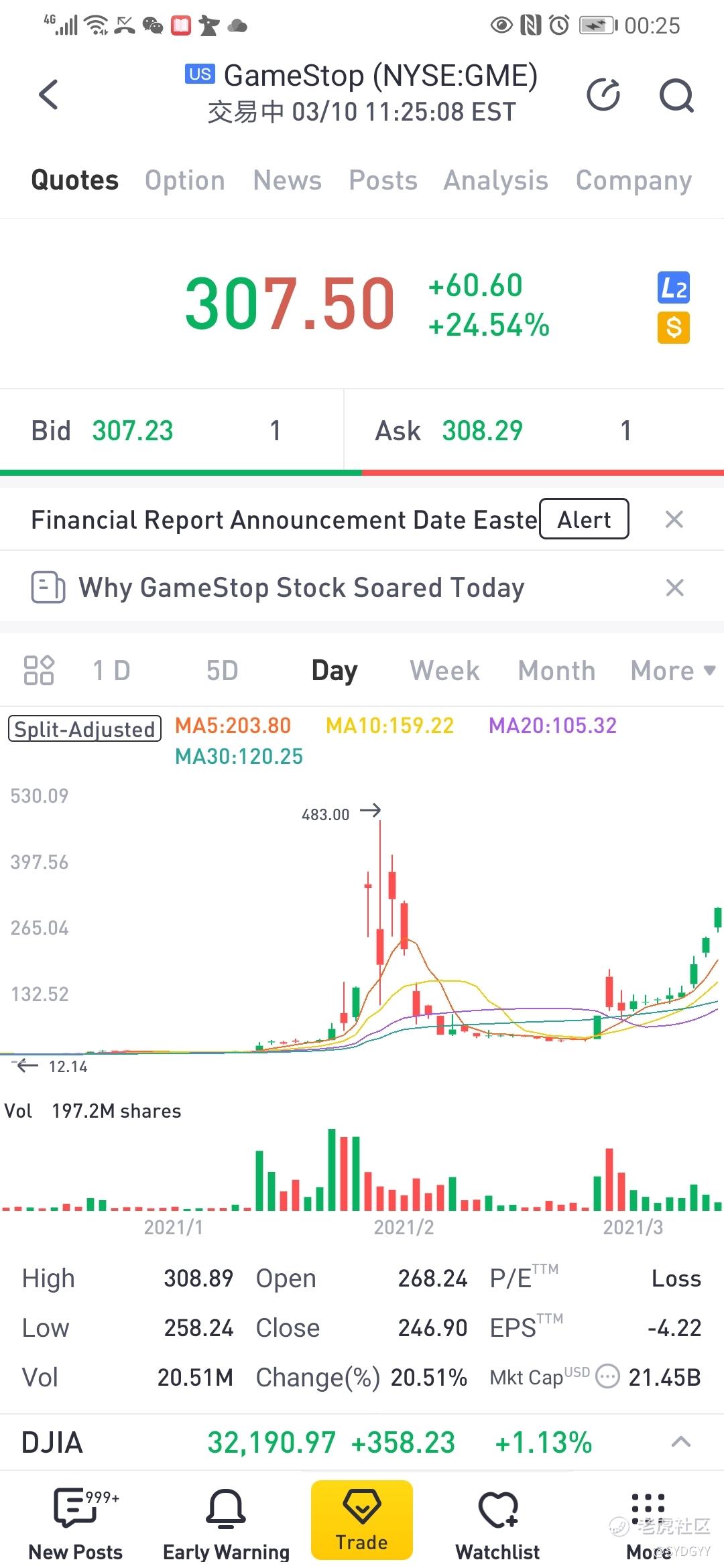Image resolution: width=724 pixels, height=1568 pixels.
Task: Select the Week chart period
Action: pyautogui.click(x=445, y=670)
